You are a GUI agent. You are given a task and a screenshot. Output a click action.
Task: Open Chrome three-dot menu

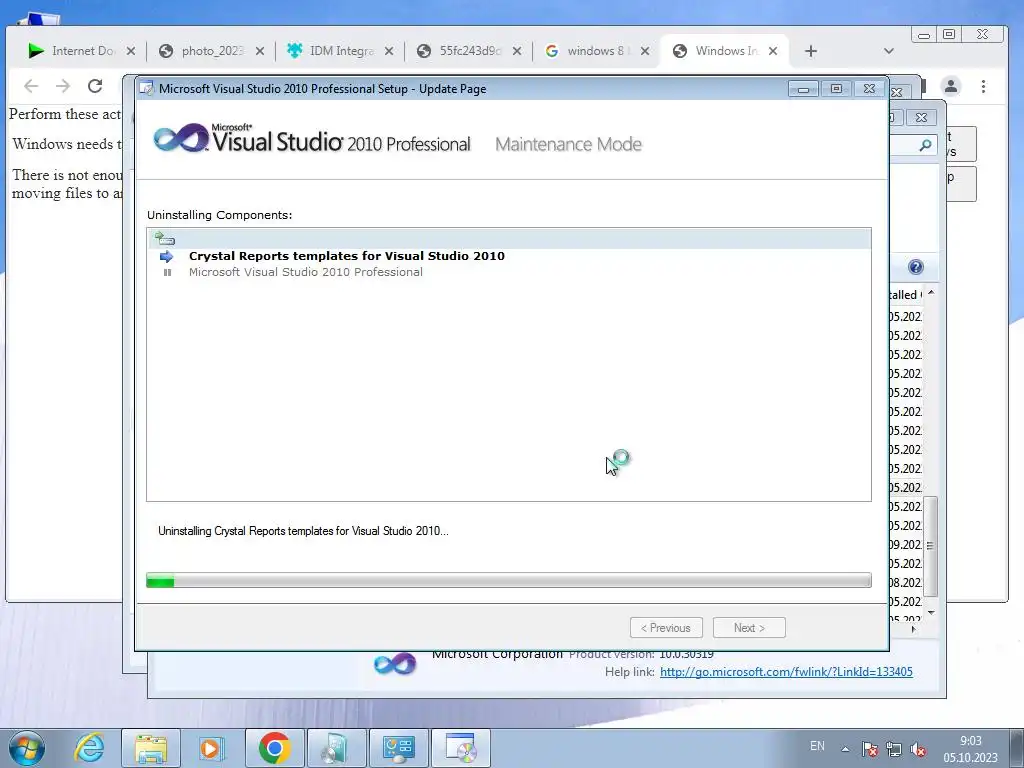(984, 86)
